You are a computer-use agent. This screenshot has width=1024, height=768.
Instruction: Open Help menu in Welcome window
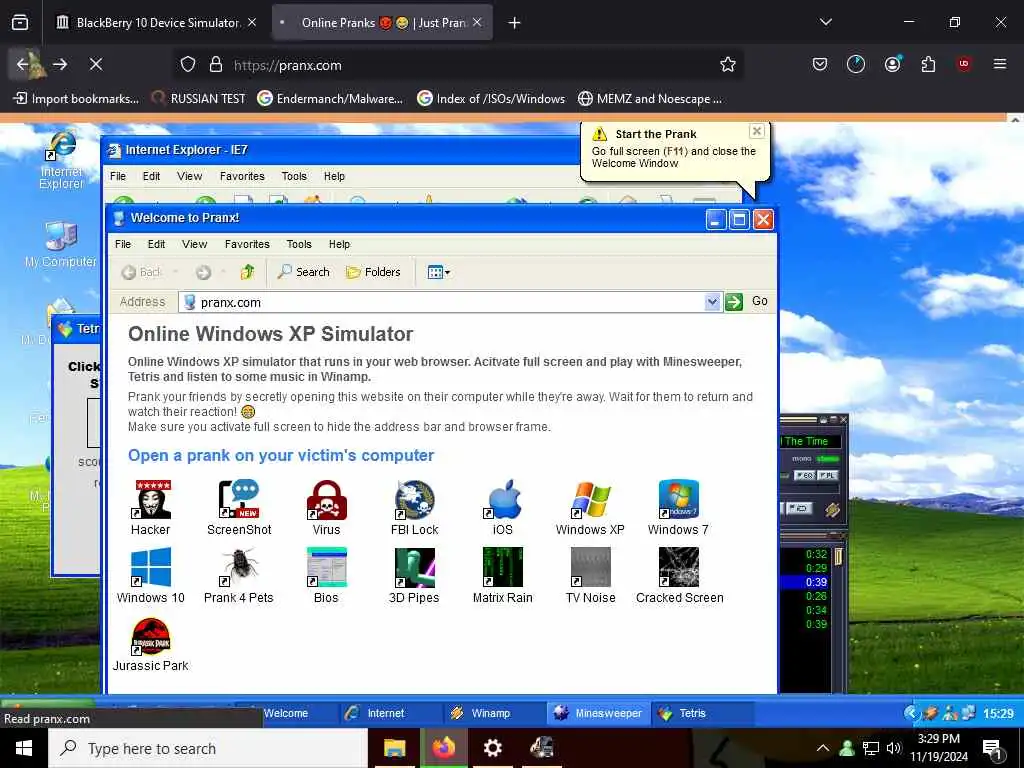click(x=340, y=244)
